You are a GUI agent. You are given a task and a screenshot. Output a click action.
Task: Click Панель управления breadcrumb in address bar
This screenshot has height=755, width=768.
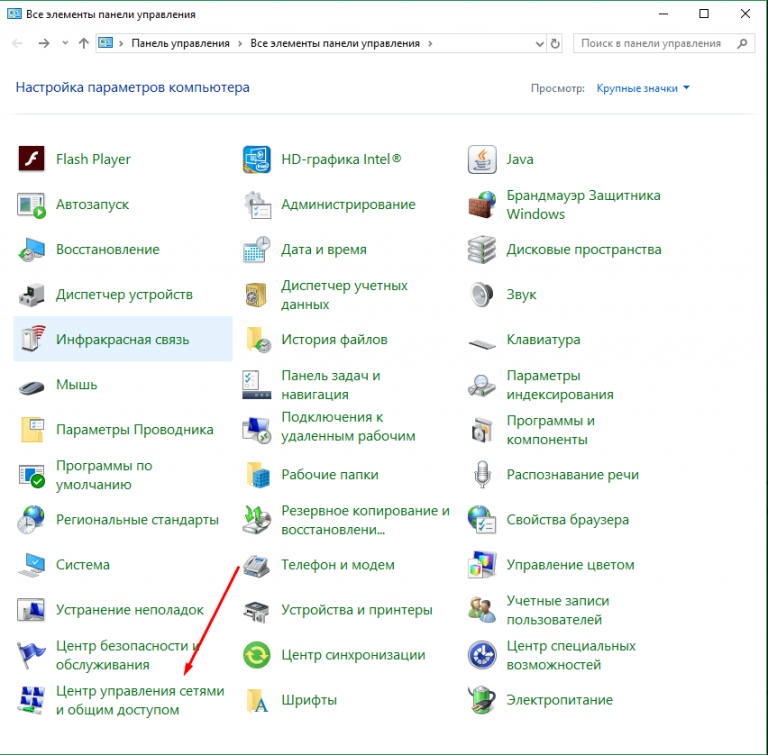click(179, 44)
